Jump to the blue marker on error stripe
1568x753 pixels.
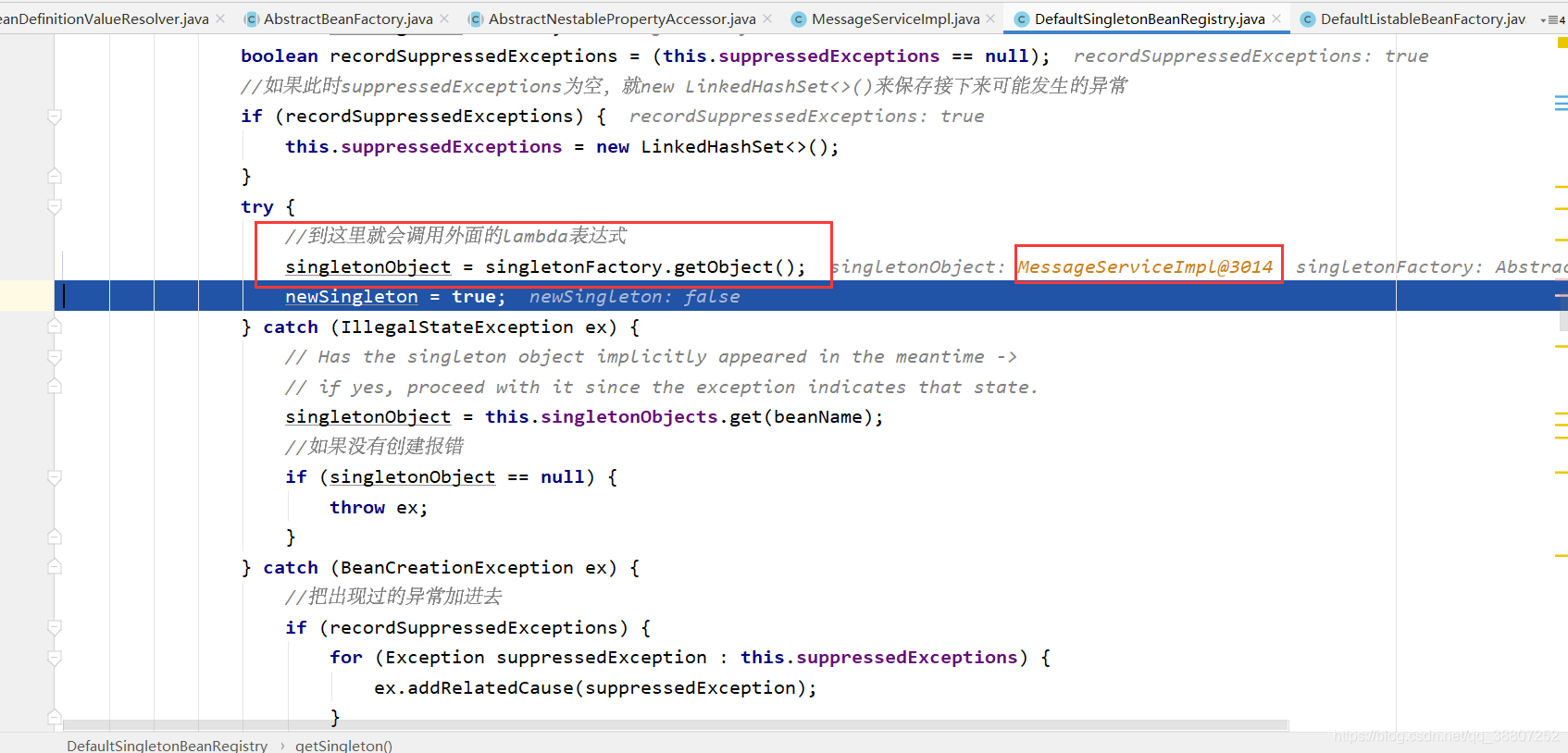1561,103
